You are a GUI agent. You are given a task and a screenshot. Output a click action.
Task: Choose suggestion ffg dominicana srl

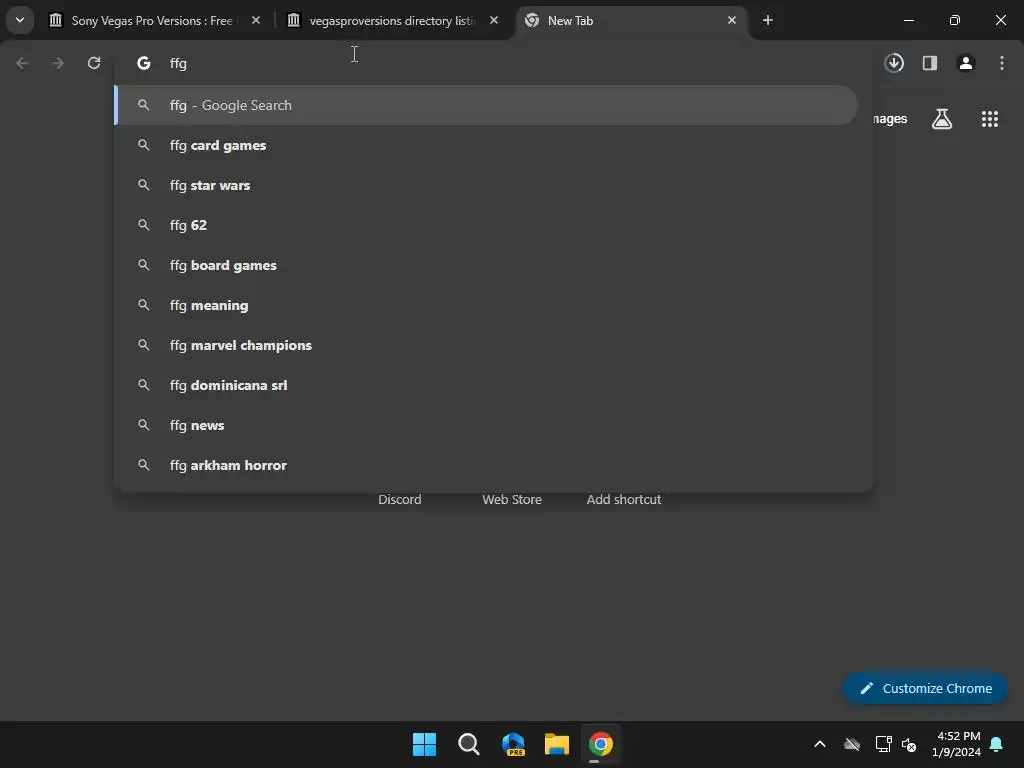click(487, 385)
